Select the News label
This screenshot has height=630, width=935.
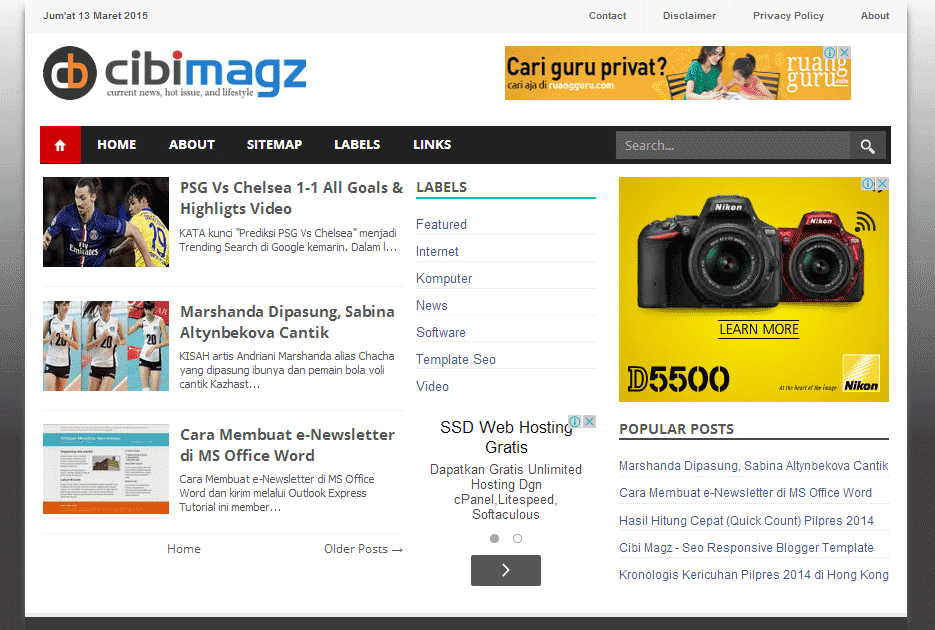click(432, 305)
